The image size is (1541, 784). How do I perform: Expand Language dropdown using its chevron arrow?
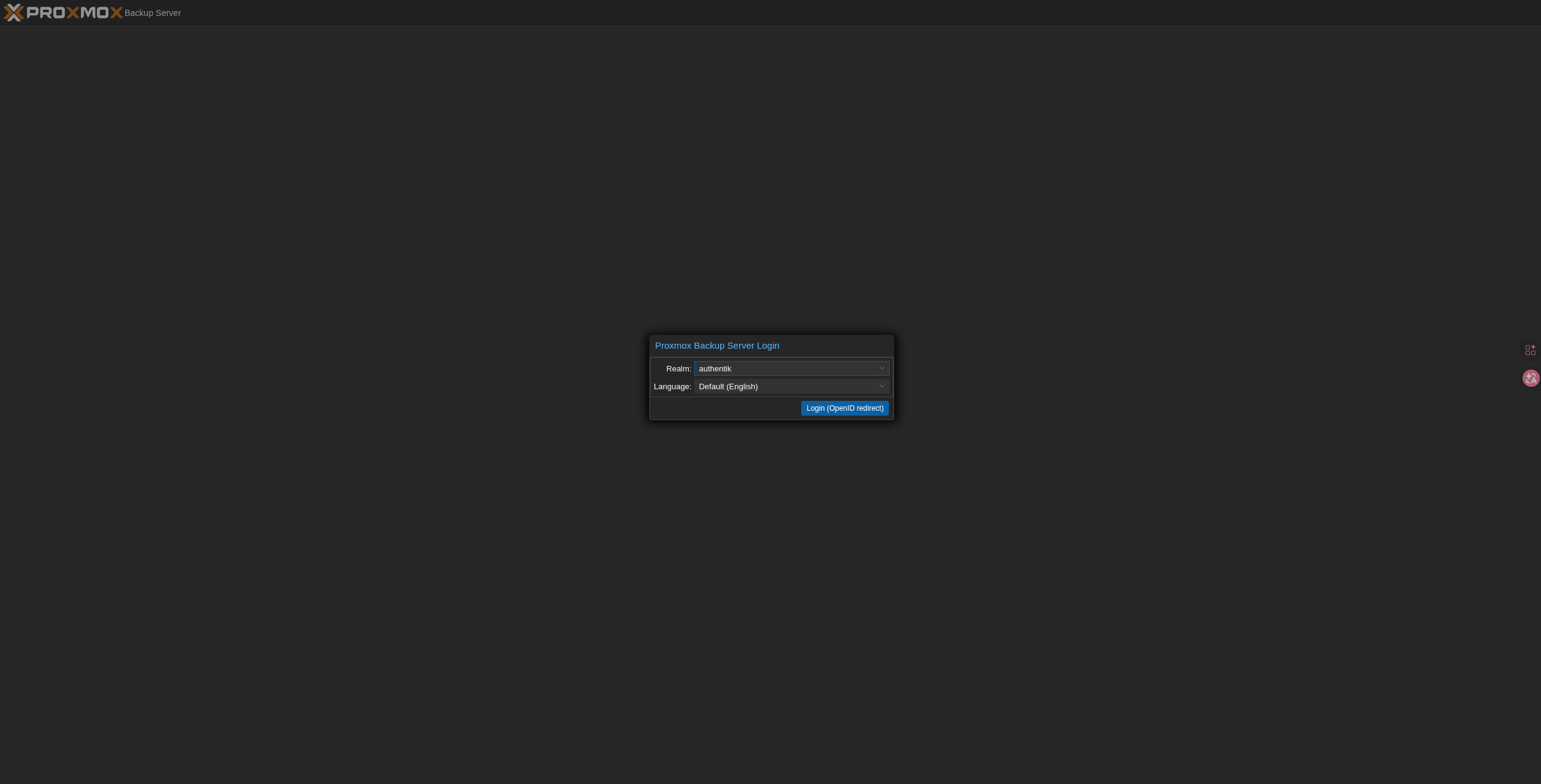(882, 386)
